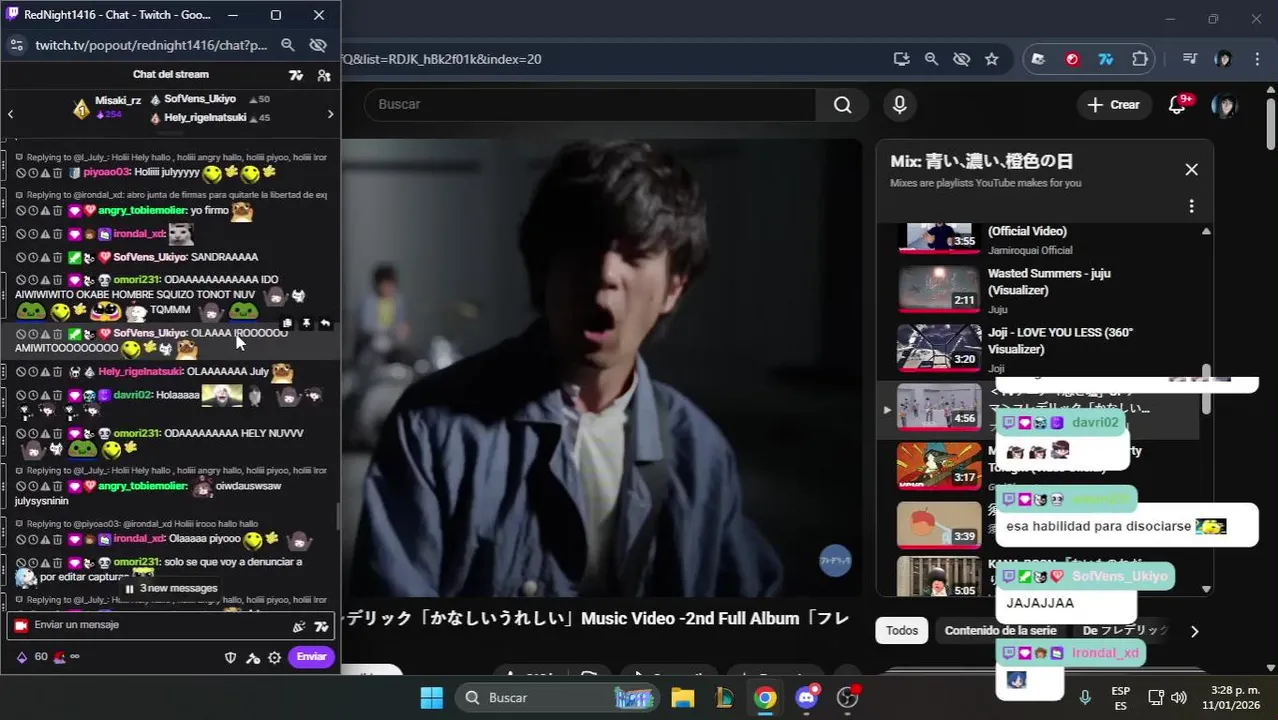Image resolution: width=1278 pixels, height=720 pixels.
Task: Select the Todos filter chip
Action: pos(901,630)
